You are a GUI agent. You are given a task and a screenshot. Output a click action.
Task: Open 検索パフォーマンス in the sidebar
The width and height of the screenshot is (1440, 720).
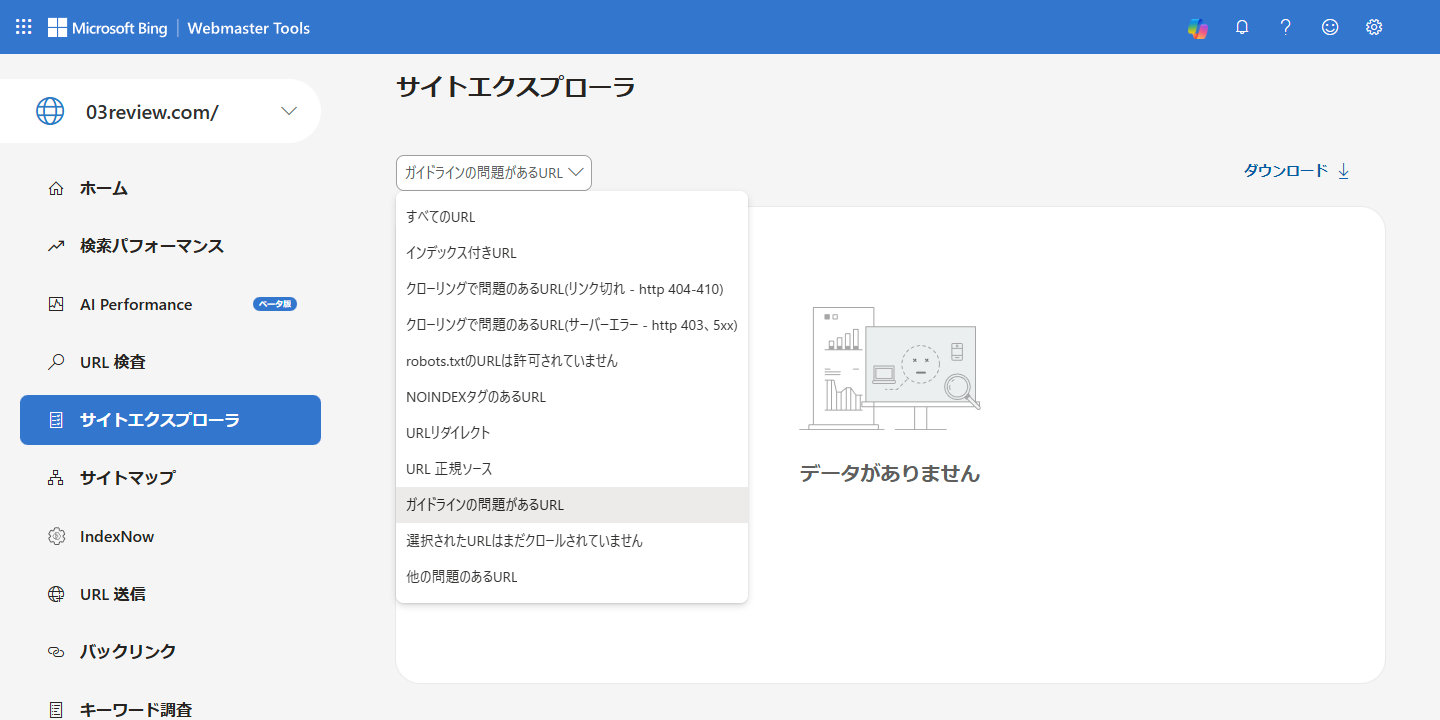151,246
